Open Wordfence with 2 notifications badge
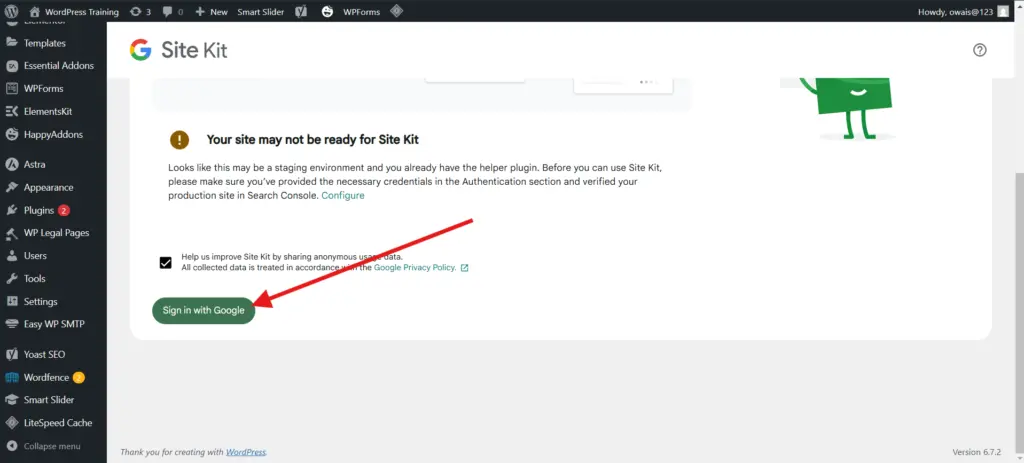This screenshot has height=463, width=1024. 54,377
